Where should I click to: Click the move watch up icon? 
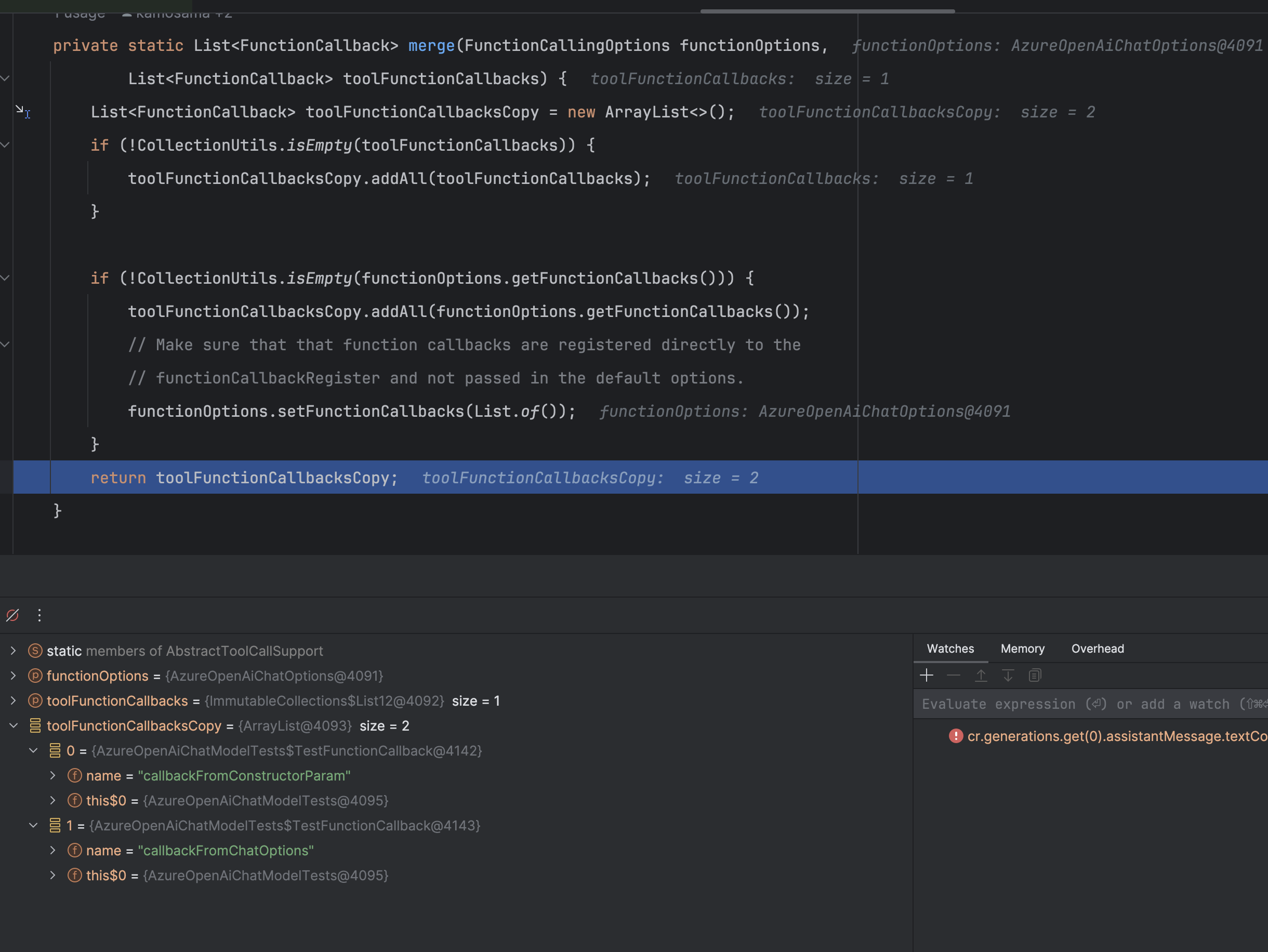[981, 675]
